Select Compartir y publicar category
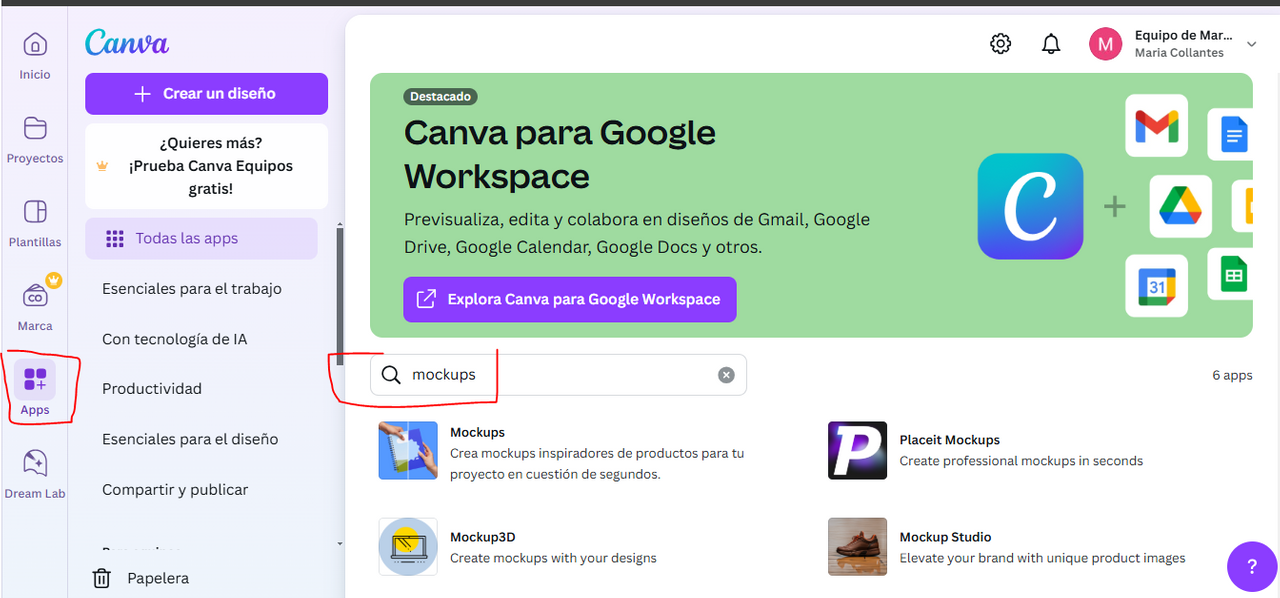The height and width of the screenshot is (598, 1280). click(x=175, y=489)
